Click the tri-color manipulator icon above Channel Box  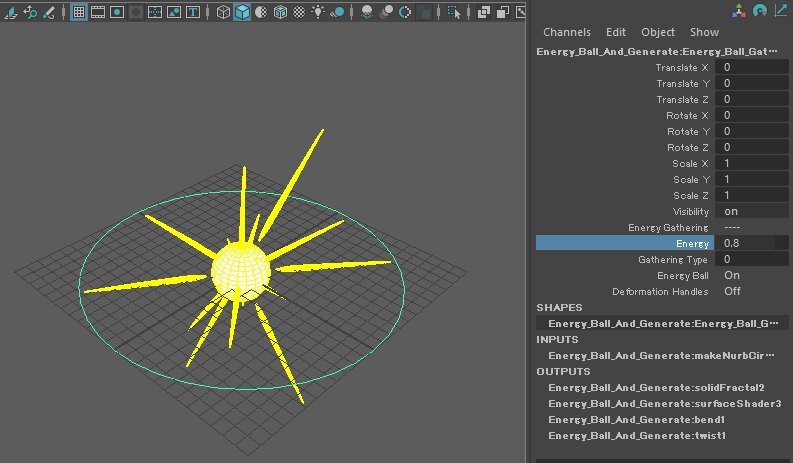[737, 11]
